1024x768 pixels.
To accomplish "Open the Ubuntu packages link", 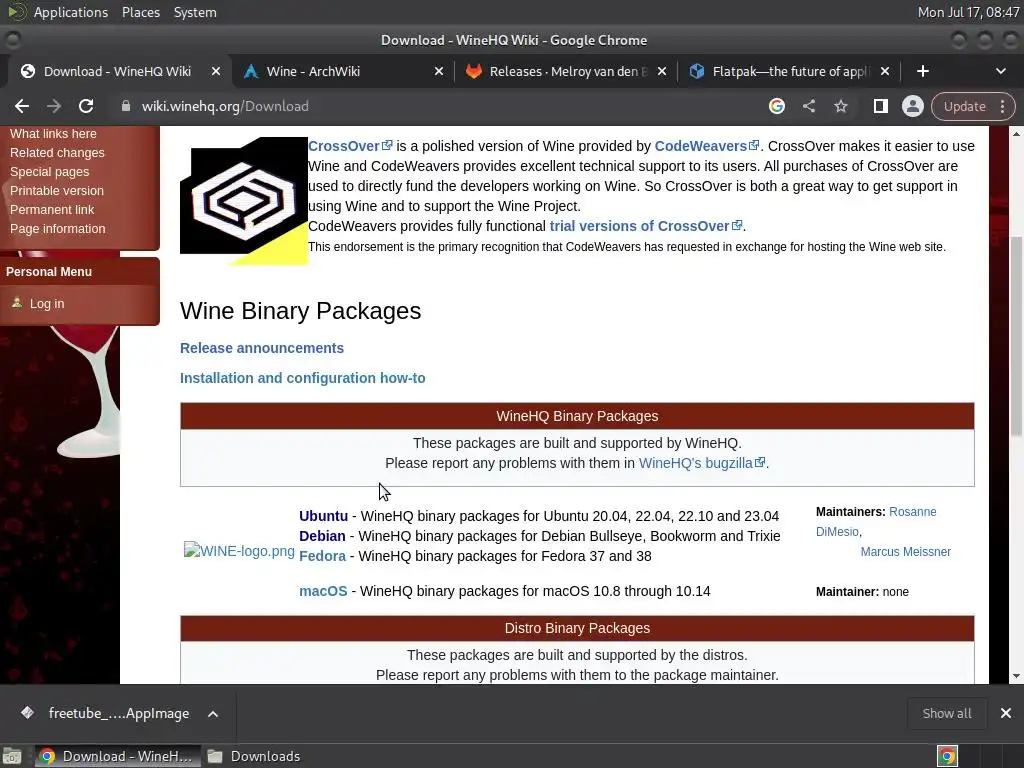I will point(323,516).
